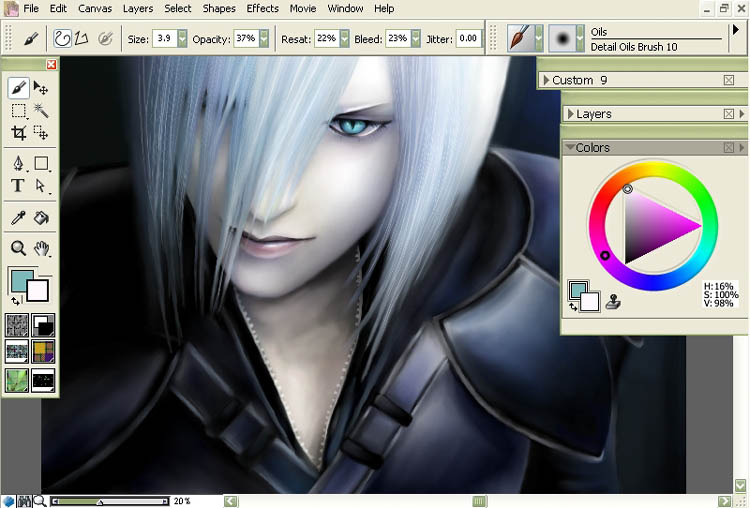This screenshot has height=508, width=750.
Task: Close the toolbox with red X
Action: tap(51, 64)
